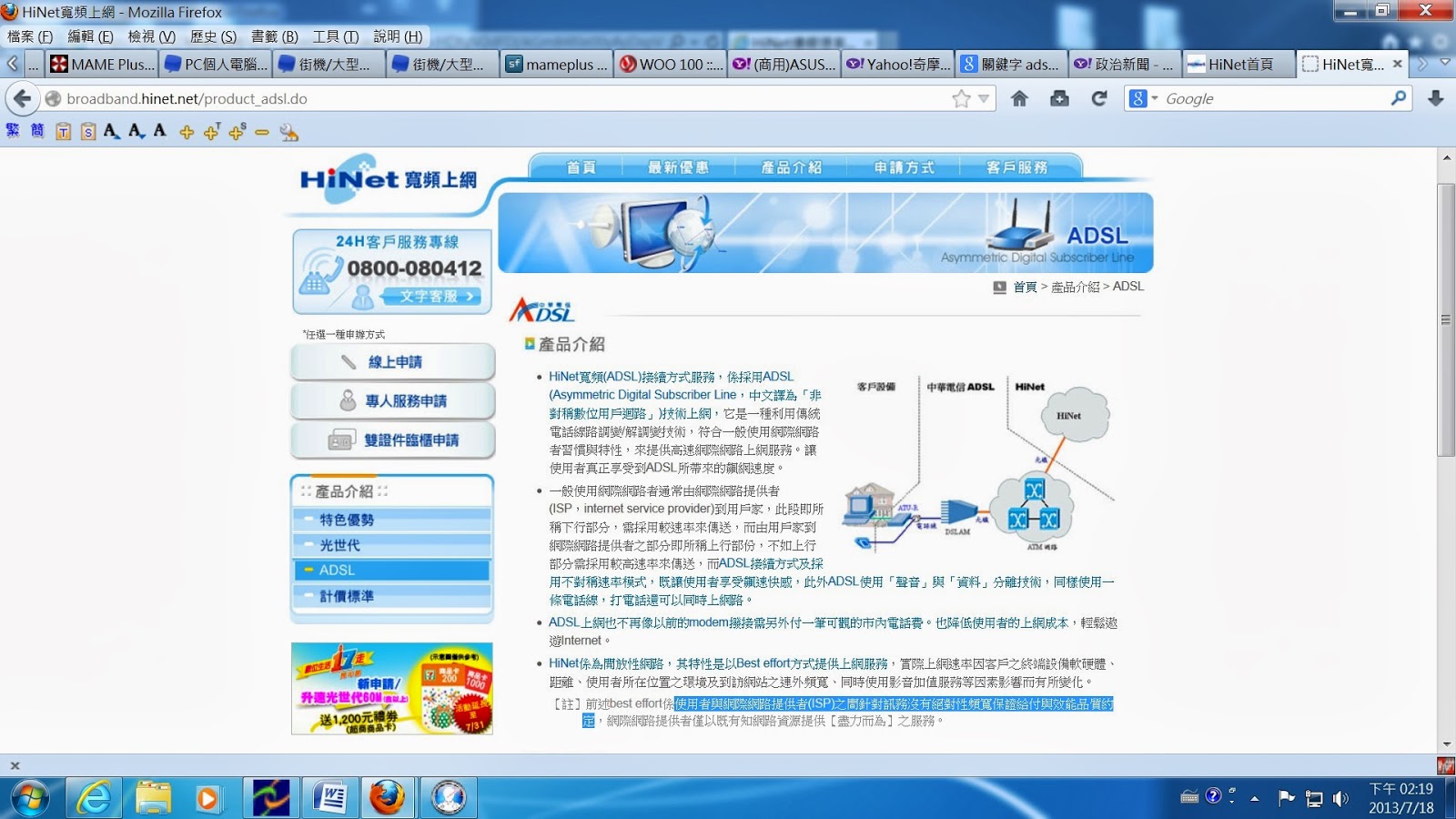The width and height of the screenshot is (1456, 819).
Task: Open the Firefox Home page icon
Action: click(x=1019, y=98)
